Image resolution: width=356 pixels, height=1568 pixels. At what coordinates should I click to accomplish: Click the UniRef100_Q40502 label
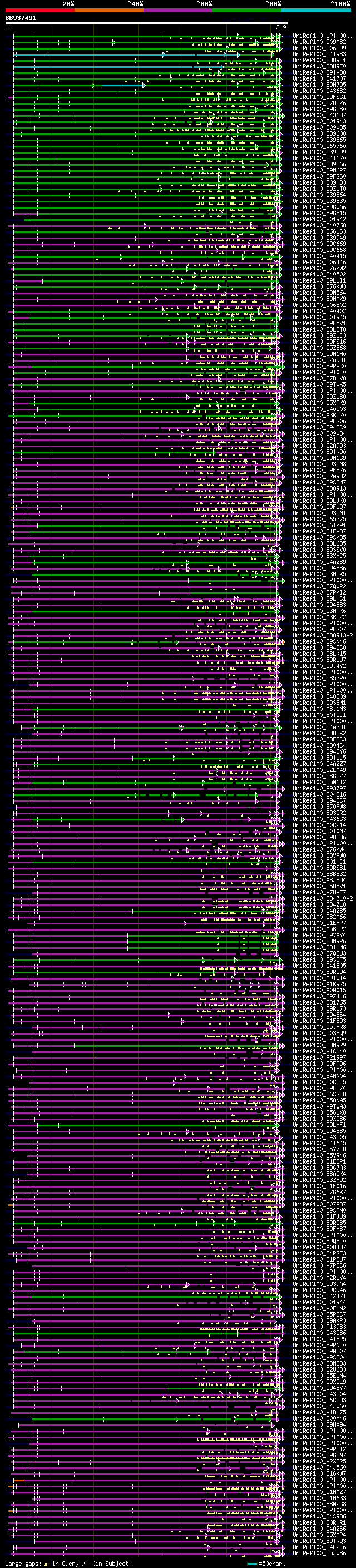(x=319, y=274)
